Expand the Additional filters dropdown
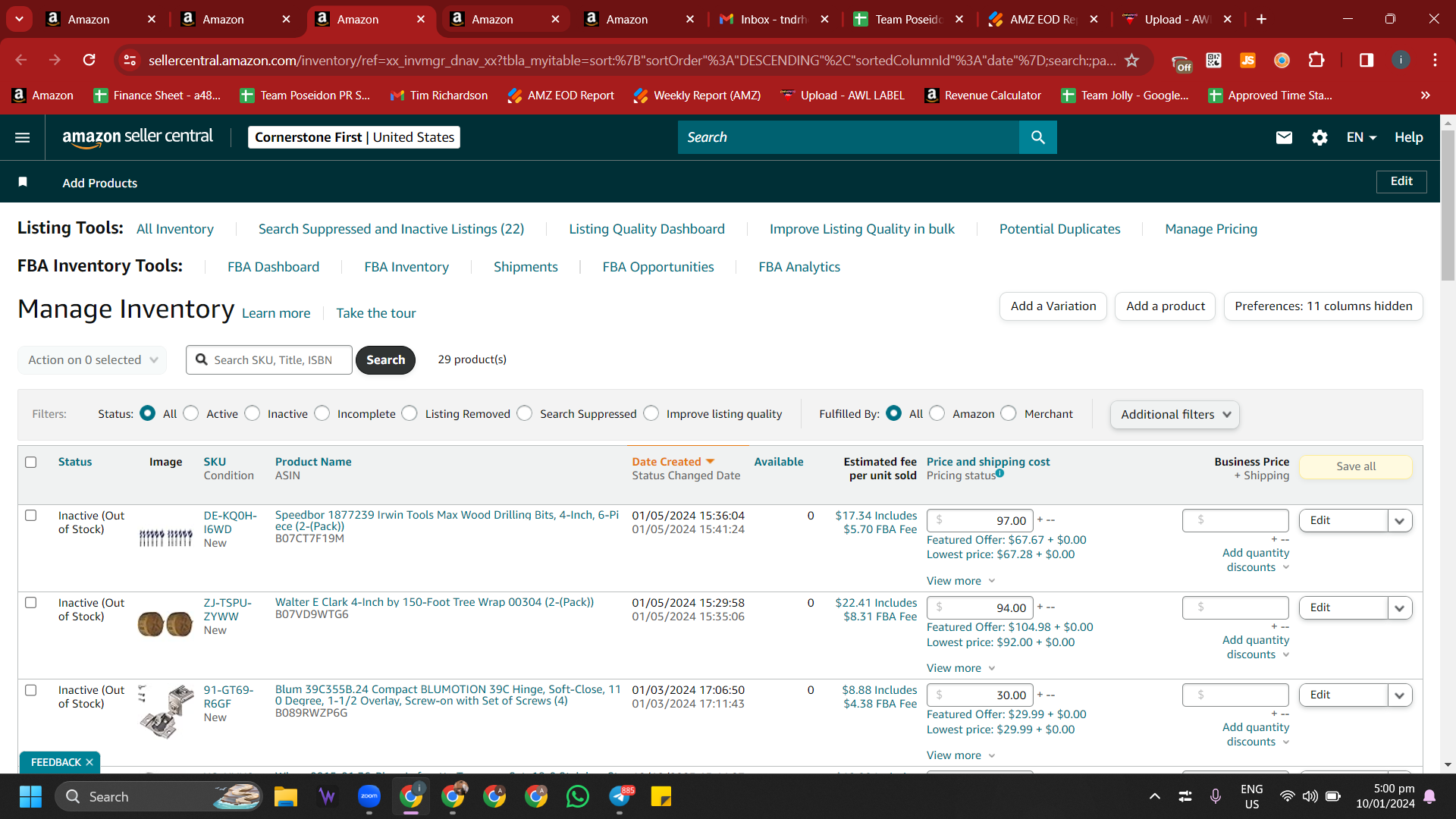The image size is (1456, 819). pos(1175,414)
